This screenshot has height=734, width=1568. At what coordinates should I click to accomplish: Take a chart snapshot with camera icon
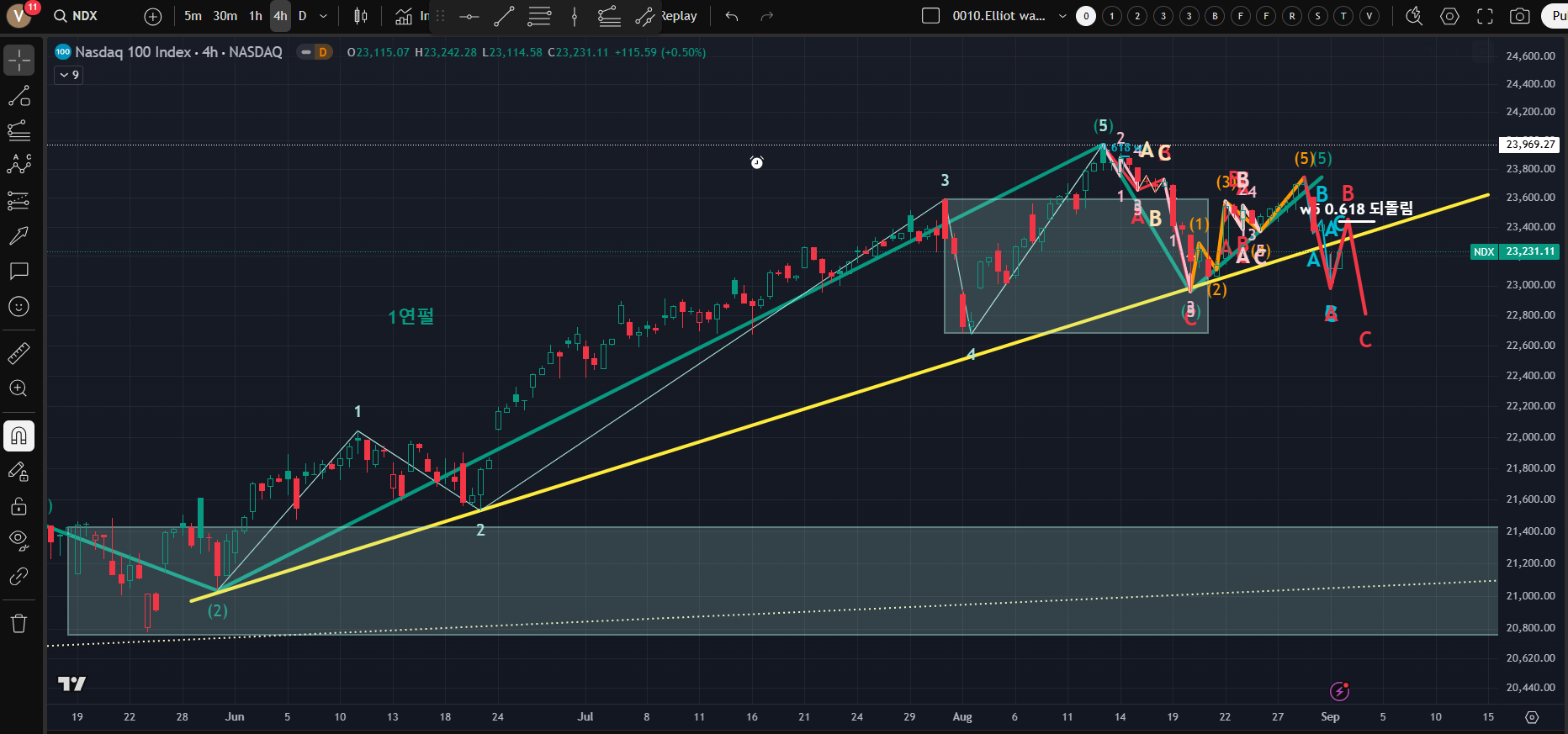pyautogui.click(x=1519, y=16)
